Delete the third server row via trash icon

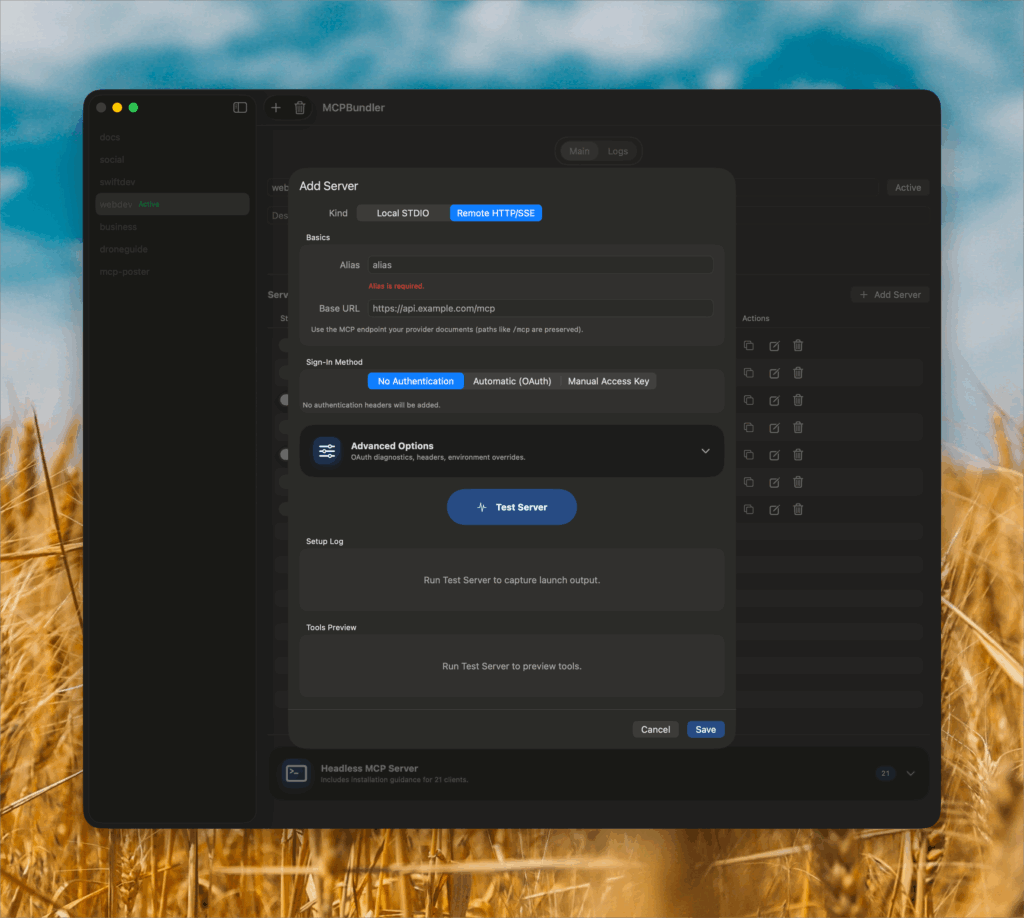point(798,400)
